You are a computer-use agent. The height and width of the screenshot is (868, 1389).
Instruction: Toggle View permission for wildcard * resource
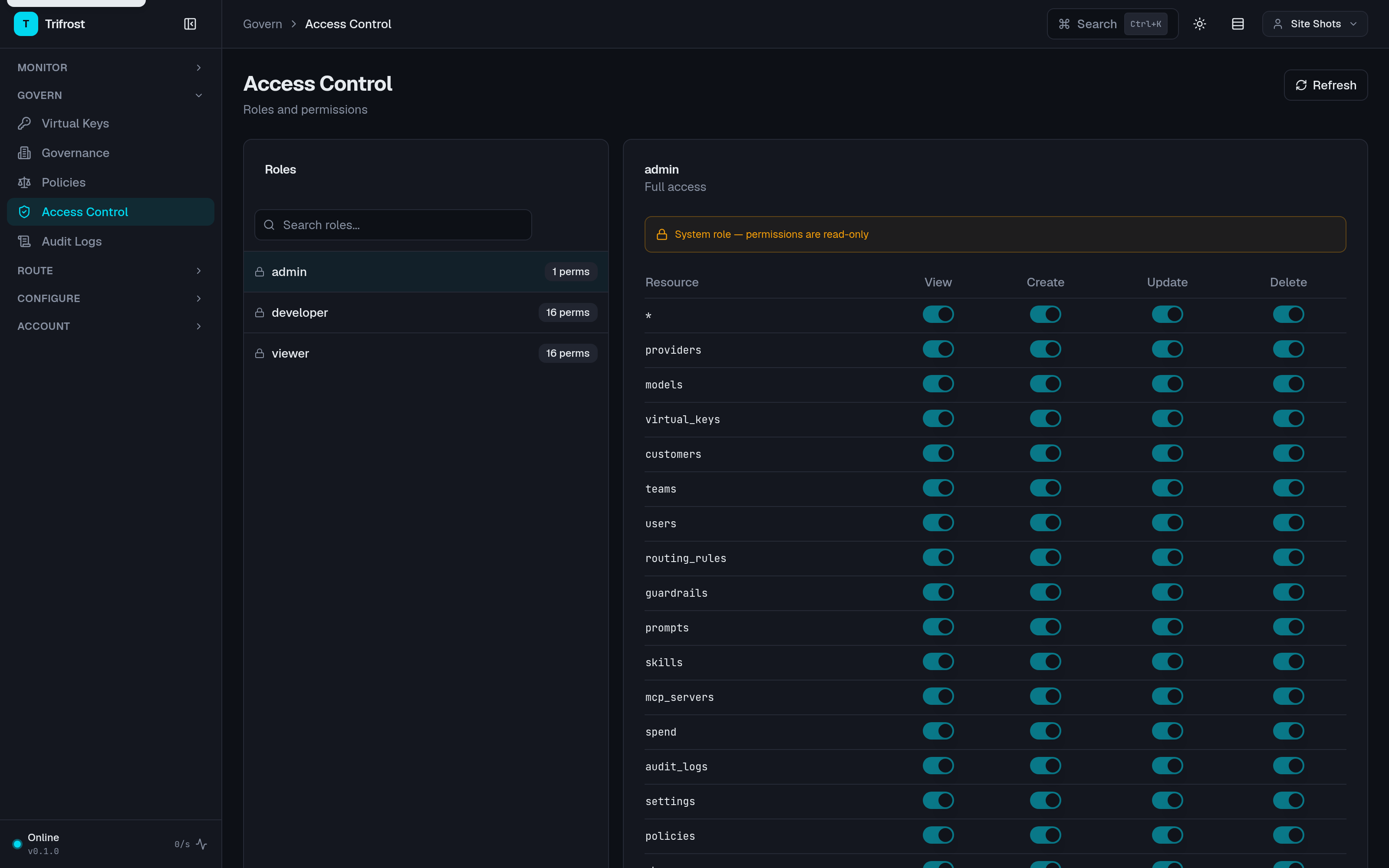coord(938,314)
